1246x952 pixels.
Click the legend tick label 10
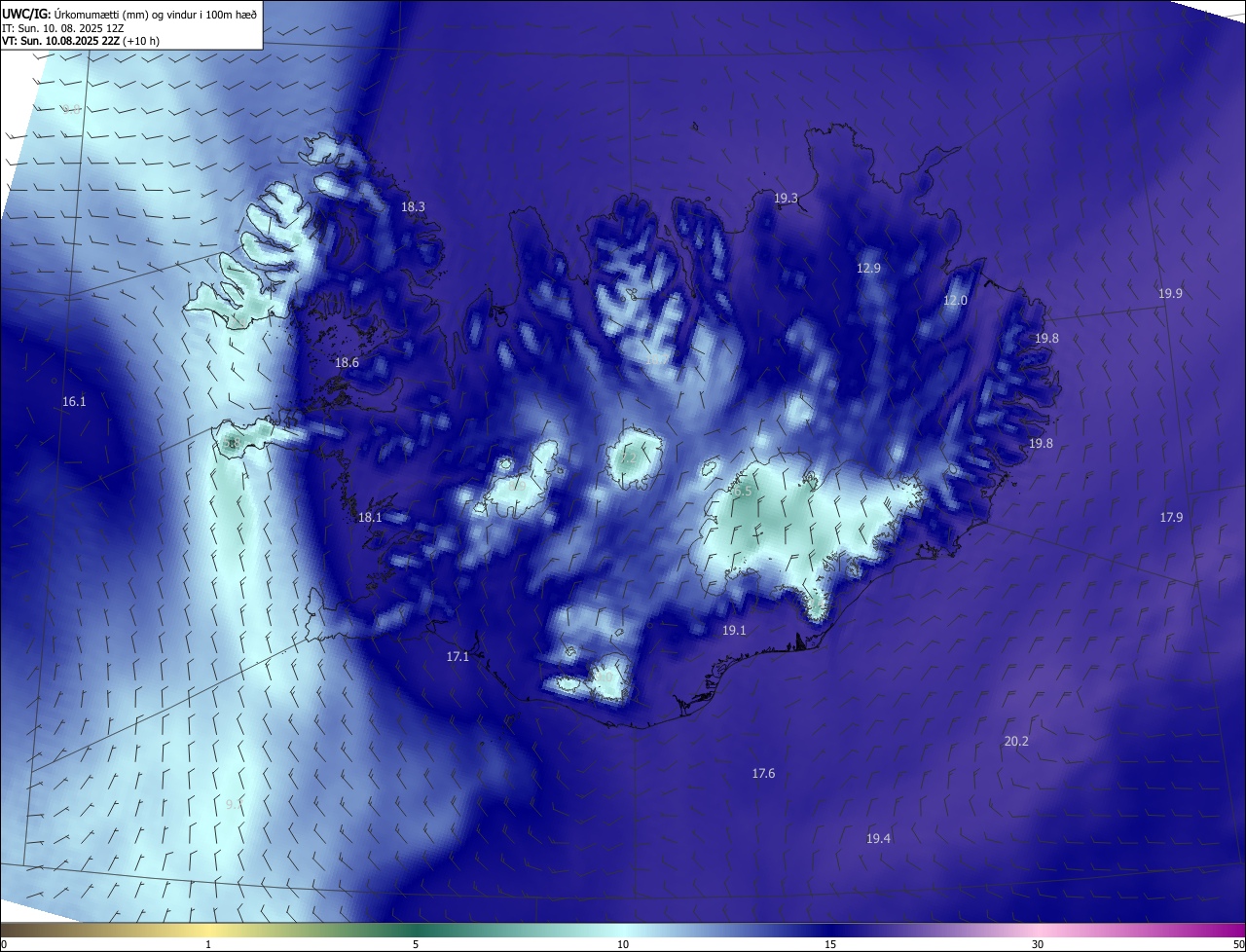pos(623,944)
